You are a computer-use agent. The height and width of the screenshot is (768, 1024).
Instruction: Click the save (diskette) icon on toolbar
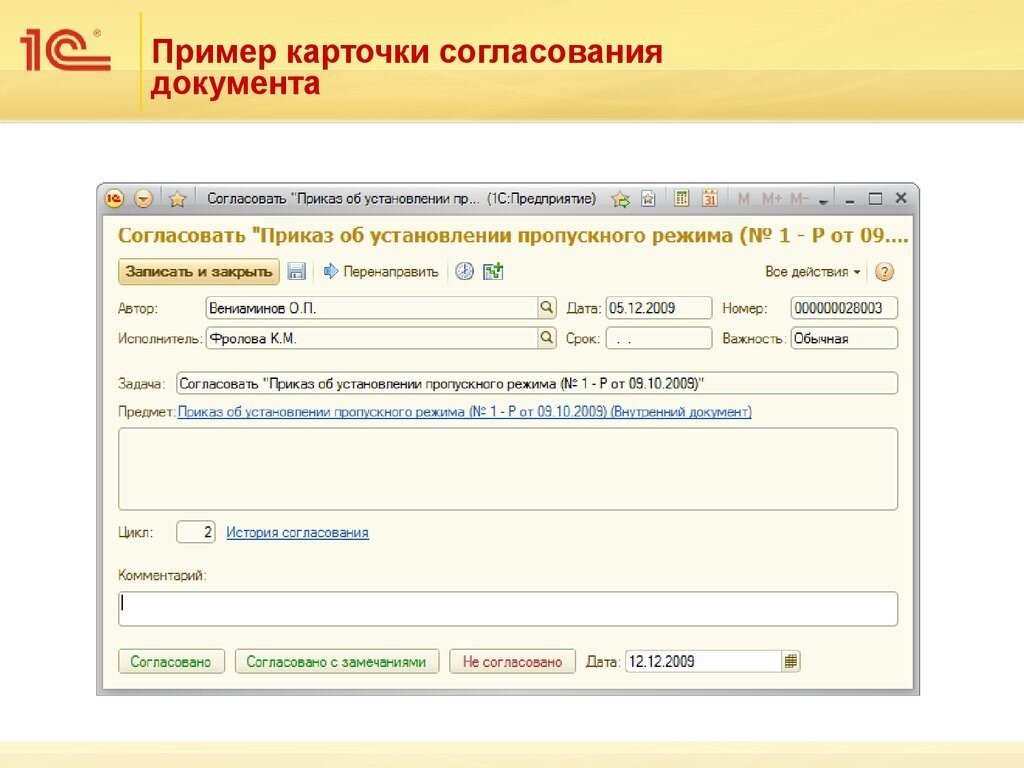295,271
